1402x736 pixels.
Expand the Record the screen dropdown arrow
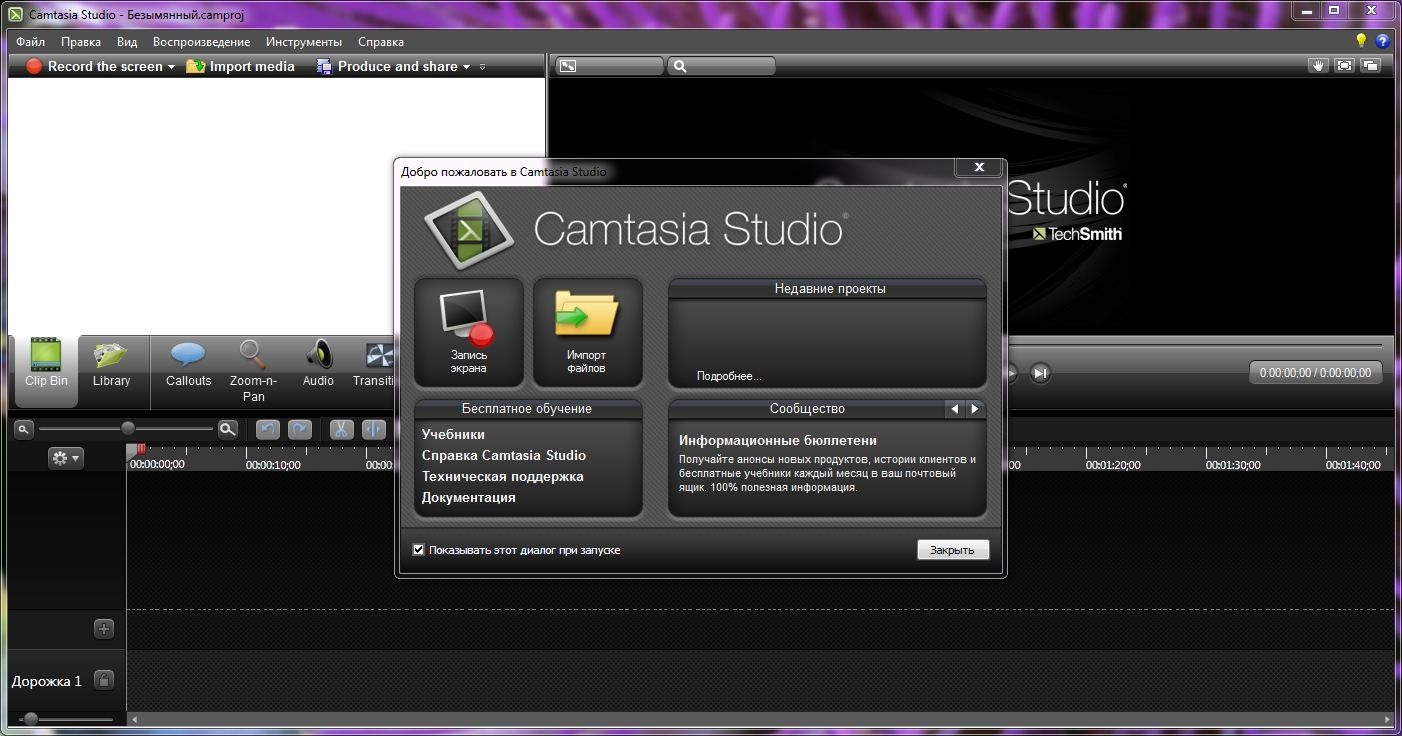[x=171, y=67]
